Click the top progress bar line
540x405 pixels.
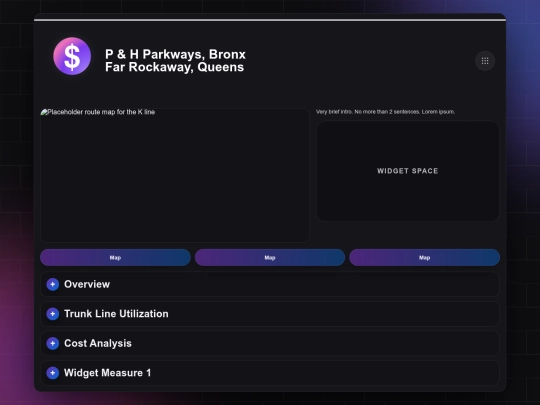tap(270, 20)
